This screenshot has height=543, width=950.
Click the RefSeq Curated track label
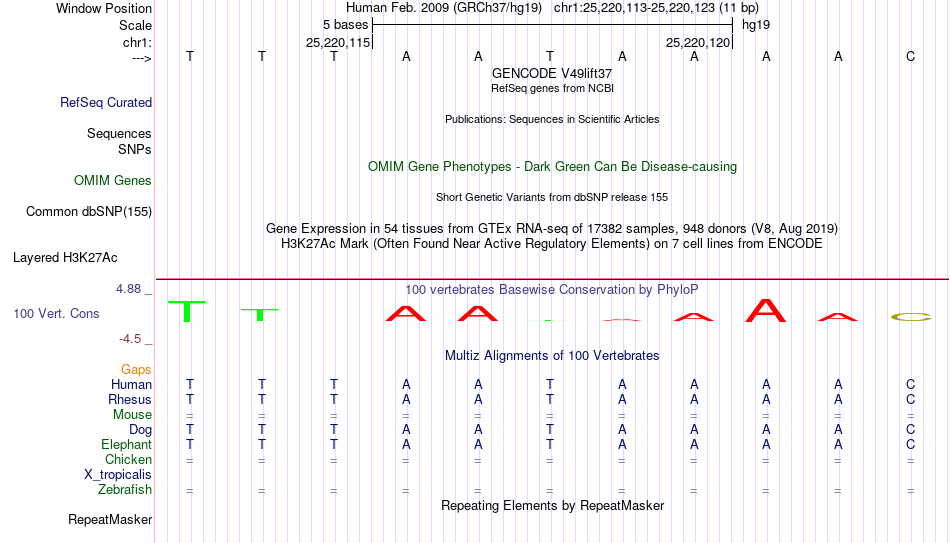pos(106,102)
